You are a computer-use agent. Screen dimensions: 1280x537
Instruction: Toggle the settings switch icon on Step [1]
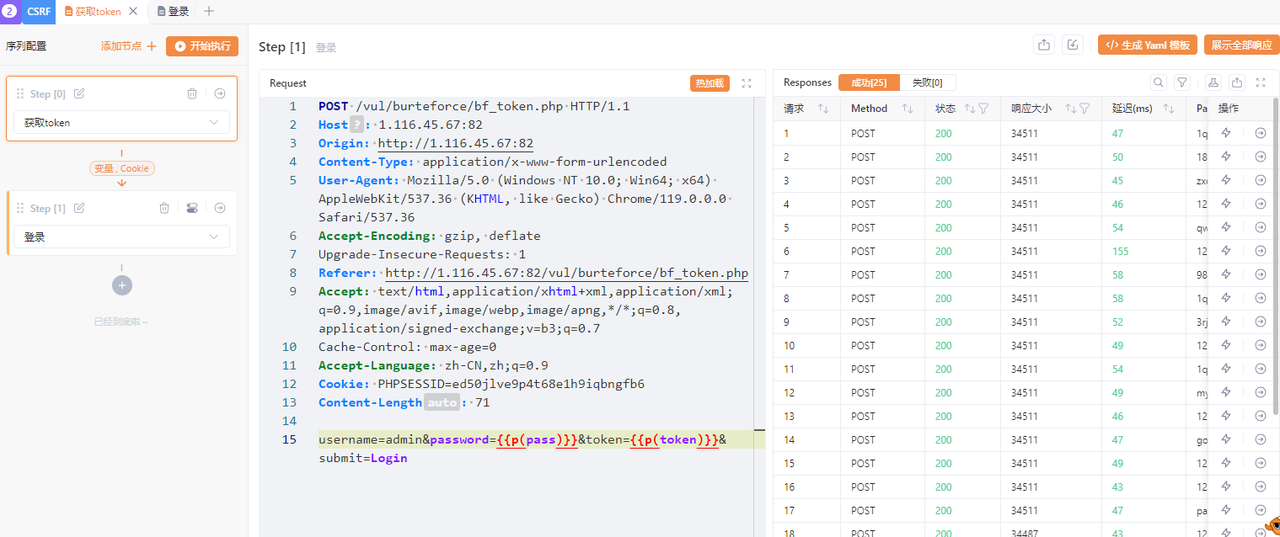(x=192, y=208)
